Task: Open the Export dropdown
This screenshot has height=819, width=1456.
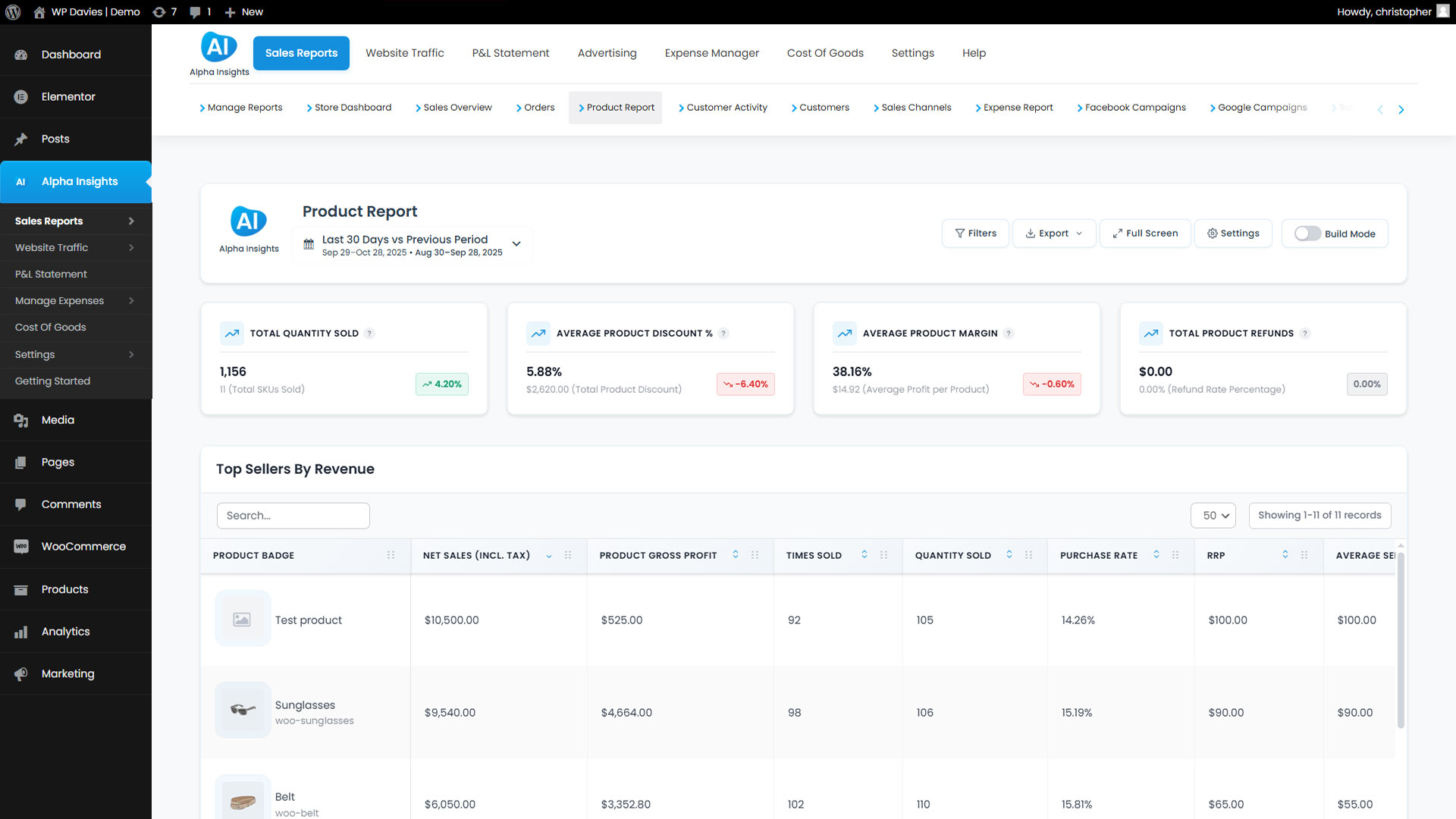Action: [x=1054, y=234]
